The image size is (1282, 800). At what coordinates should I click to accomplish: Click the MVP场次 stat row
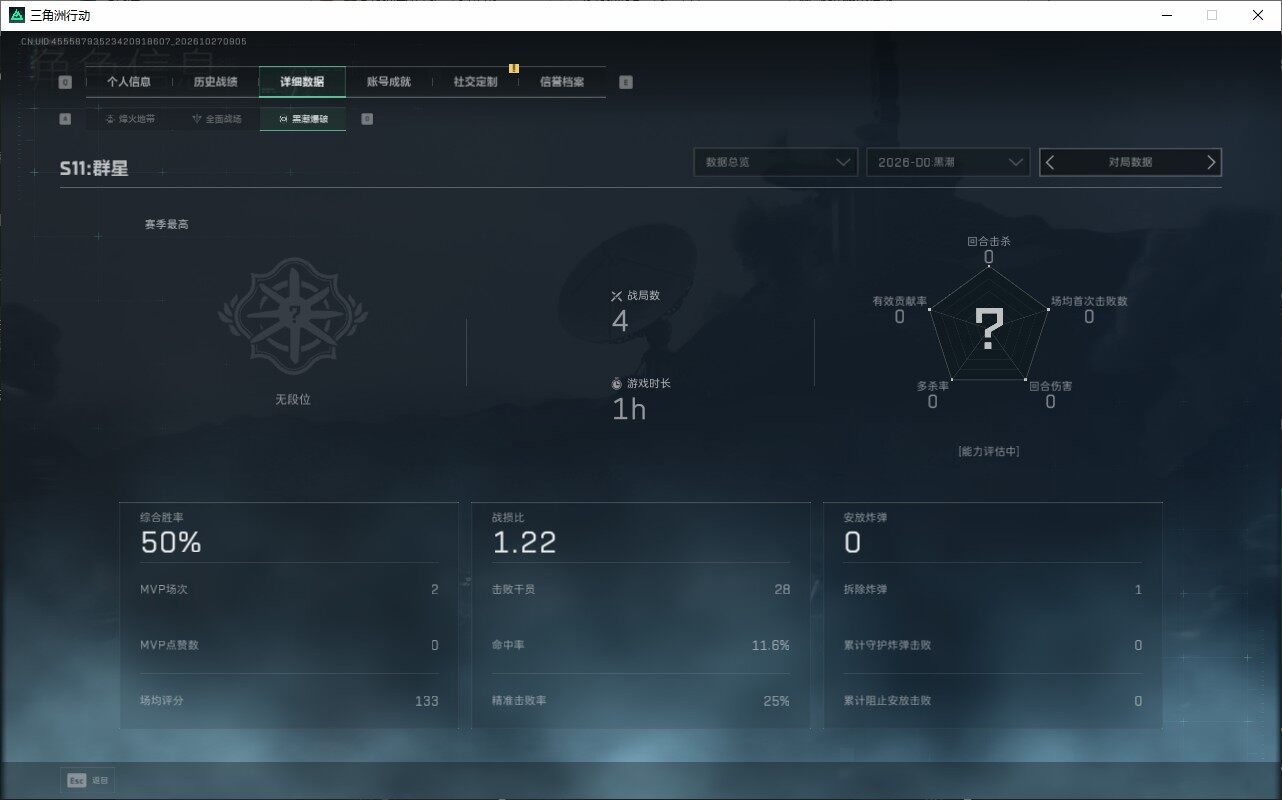pyautogui.click(x=289, y=589)
